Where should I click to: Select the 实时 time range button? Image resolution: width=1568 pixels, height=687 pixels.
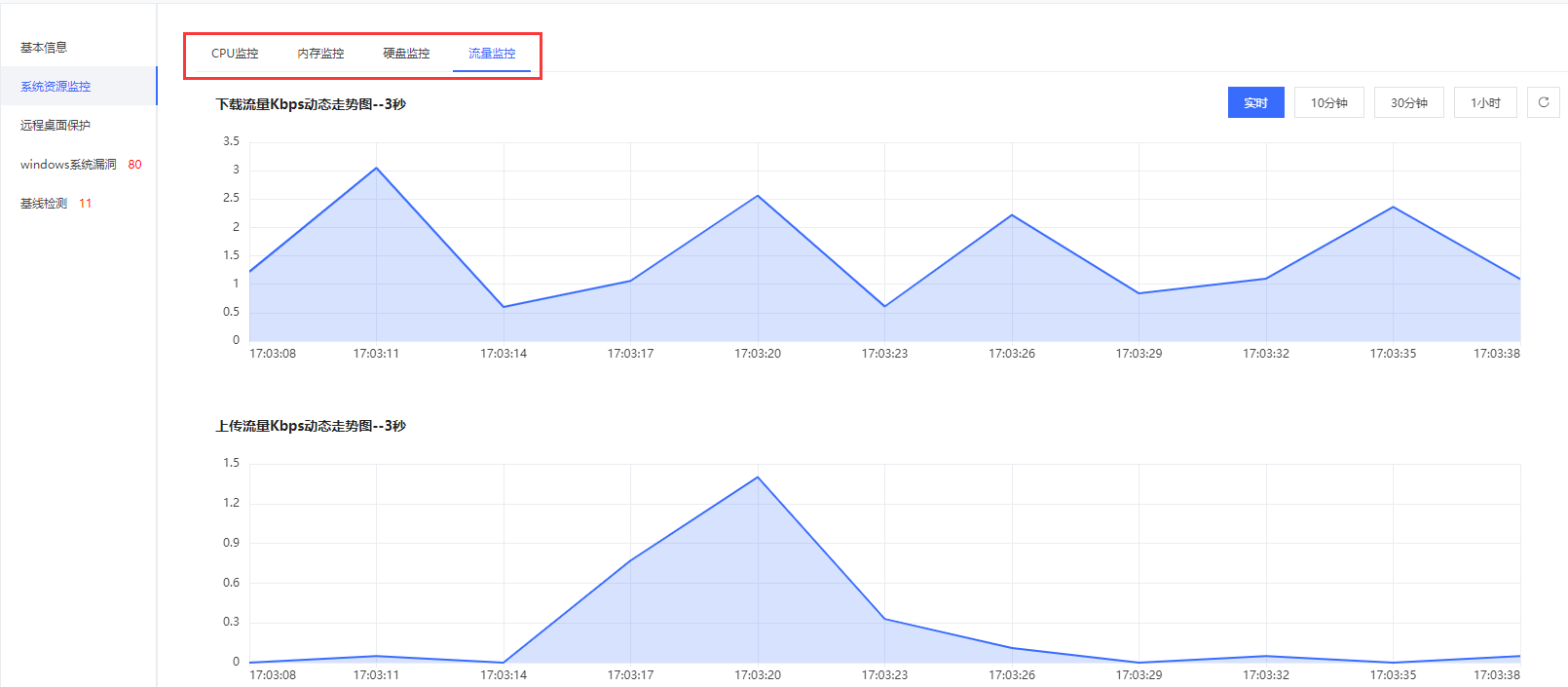point(1255,102)
